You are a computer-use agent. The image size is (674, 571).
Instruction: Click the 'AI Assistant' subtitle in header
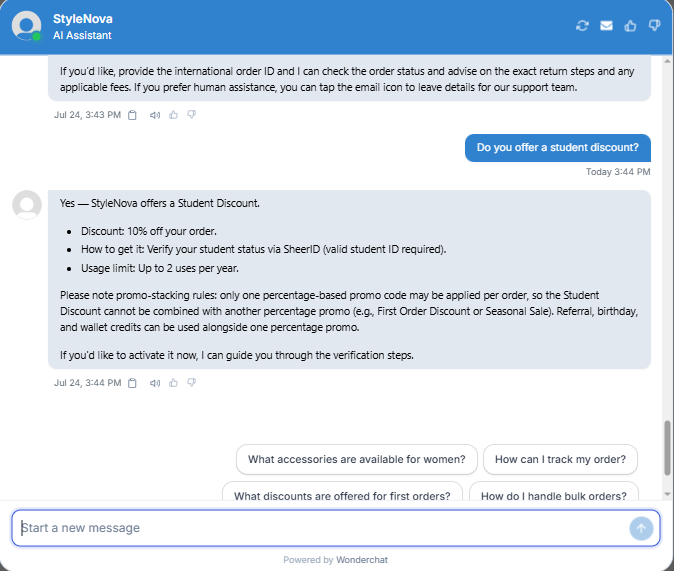tap(82, 35)
